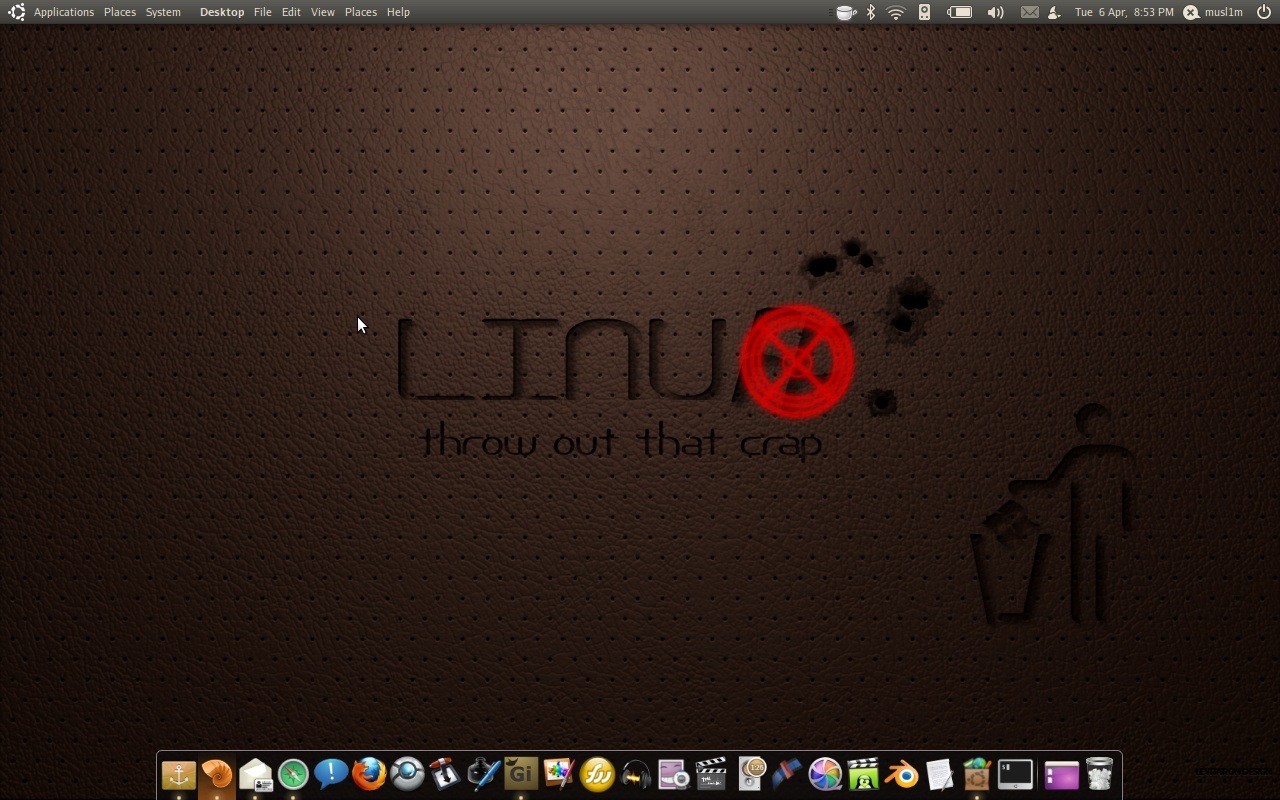Open the blue film strip app
This screenshot has width=1280, height=800.
788,775
